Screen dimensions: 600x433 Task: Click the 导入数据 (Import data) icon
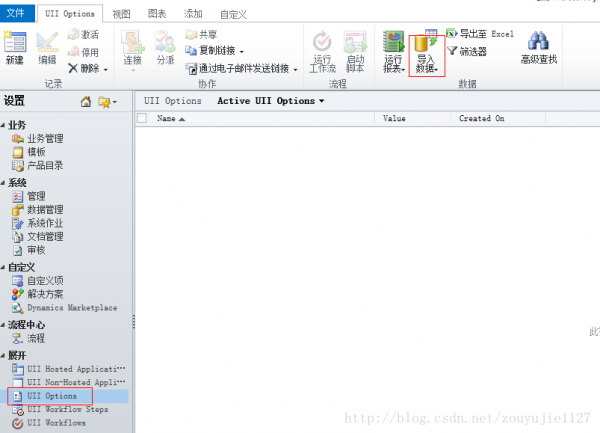point(426,41)
